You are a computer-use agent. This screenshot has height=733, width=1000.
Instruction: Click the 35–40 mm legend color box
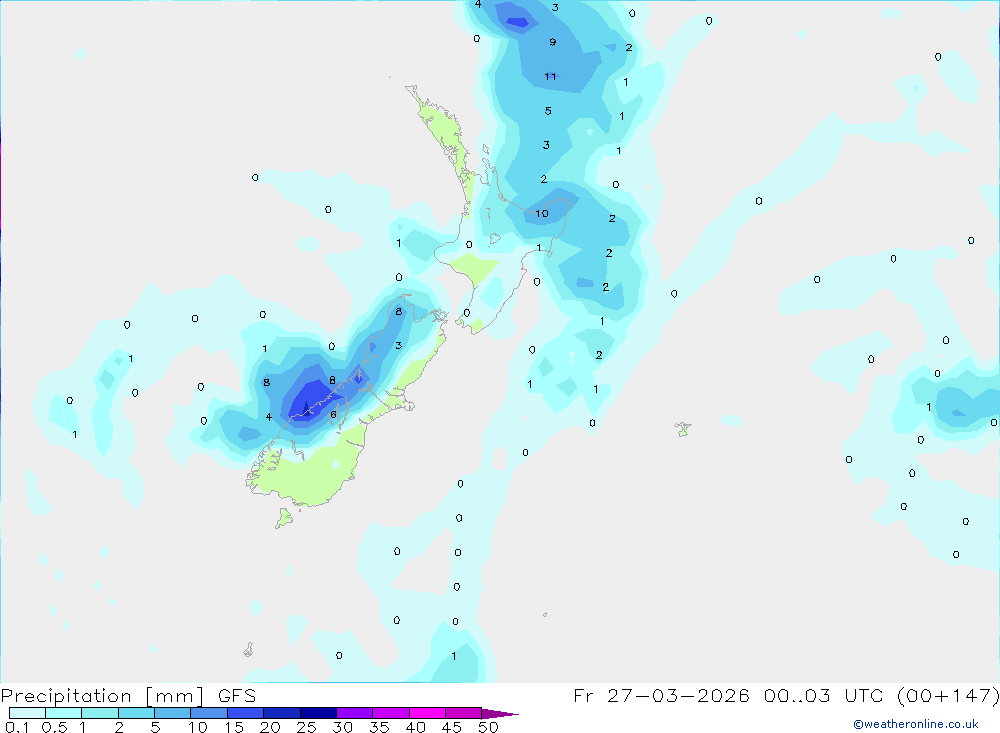pos(391,713)
